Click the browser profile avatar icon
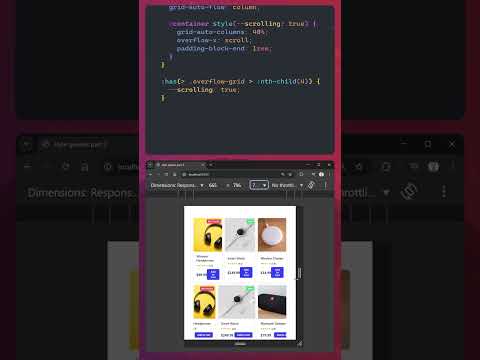 pos(321,174)
